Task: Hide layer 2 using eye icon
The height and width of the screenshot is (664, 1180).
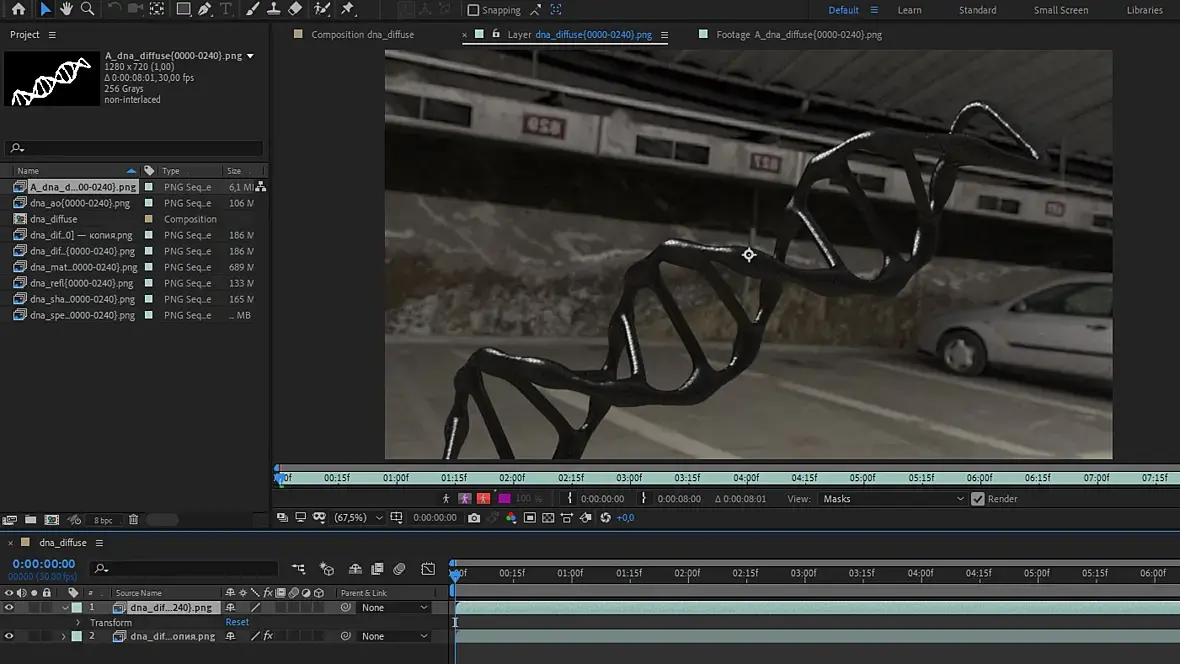Action: 9,636
